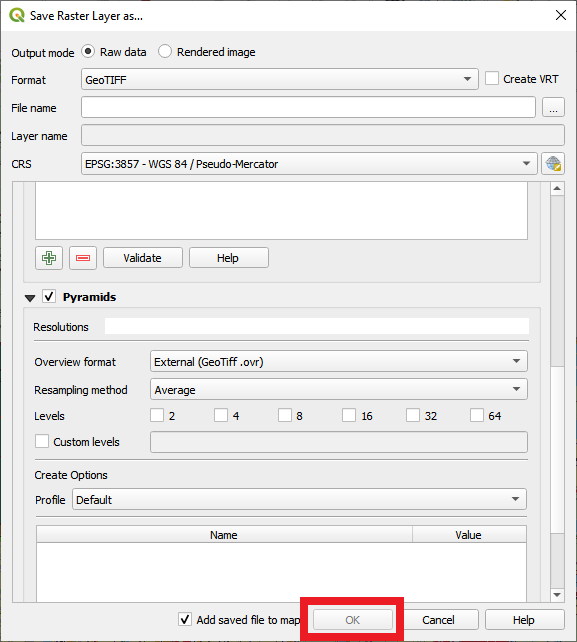Click the file name browse ellipsis button
The height and width of the screenshot is (642, 577).
553,108
